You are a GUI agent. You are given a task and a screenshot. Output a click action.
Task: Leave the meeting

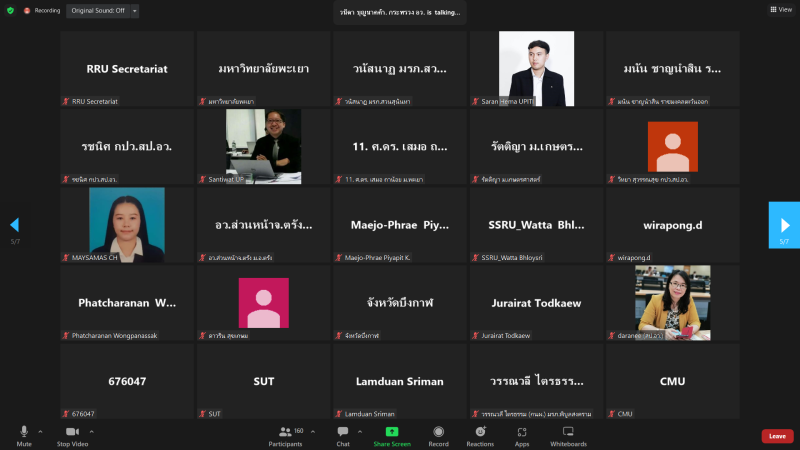point(777,436)
